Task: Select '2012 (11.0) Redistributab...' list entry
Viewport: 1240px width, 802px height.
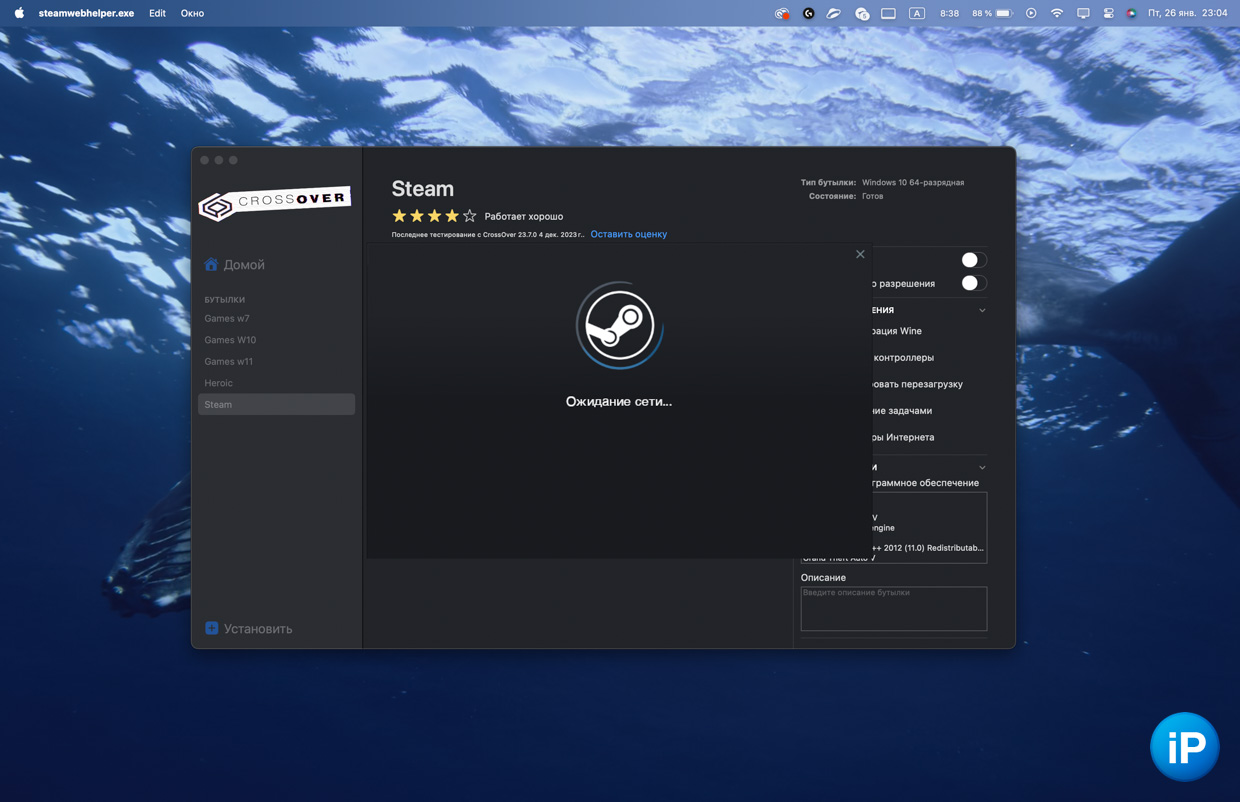Action: point(928,547)
